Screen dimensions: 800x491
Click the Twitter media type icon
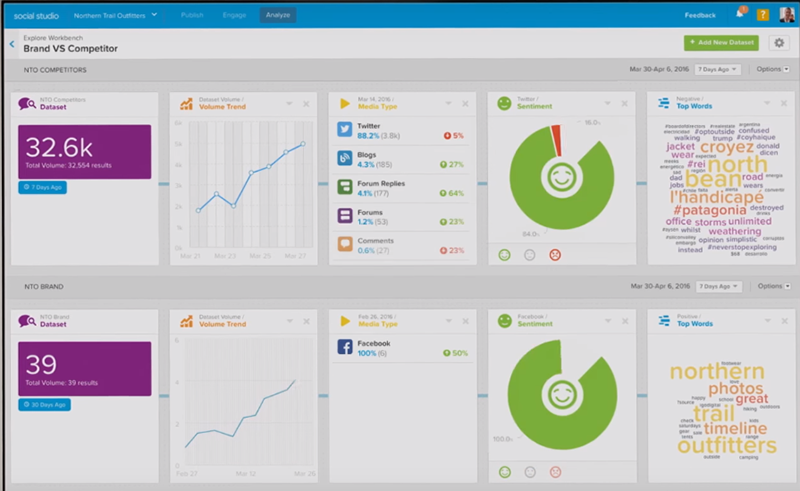(344, 131)
